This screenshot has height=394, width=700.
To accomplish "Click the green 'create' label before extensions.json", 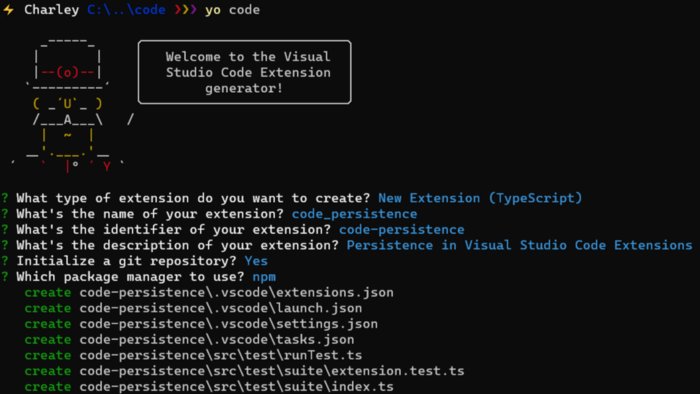I will tap(47, 293).
